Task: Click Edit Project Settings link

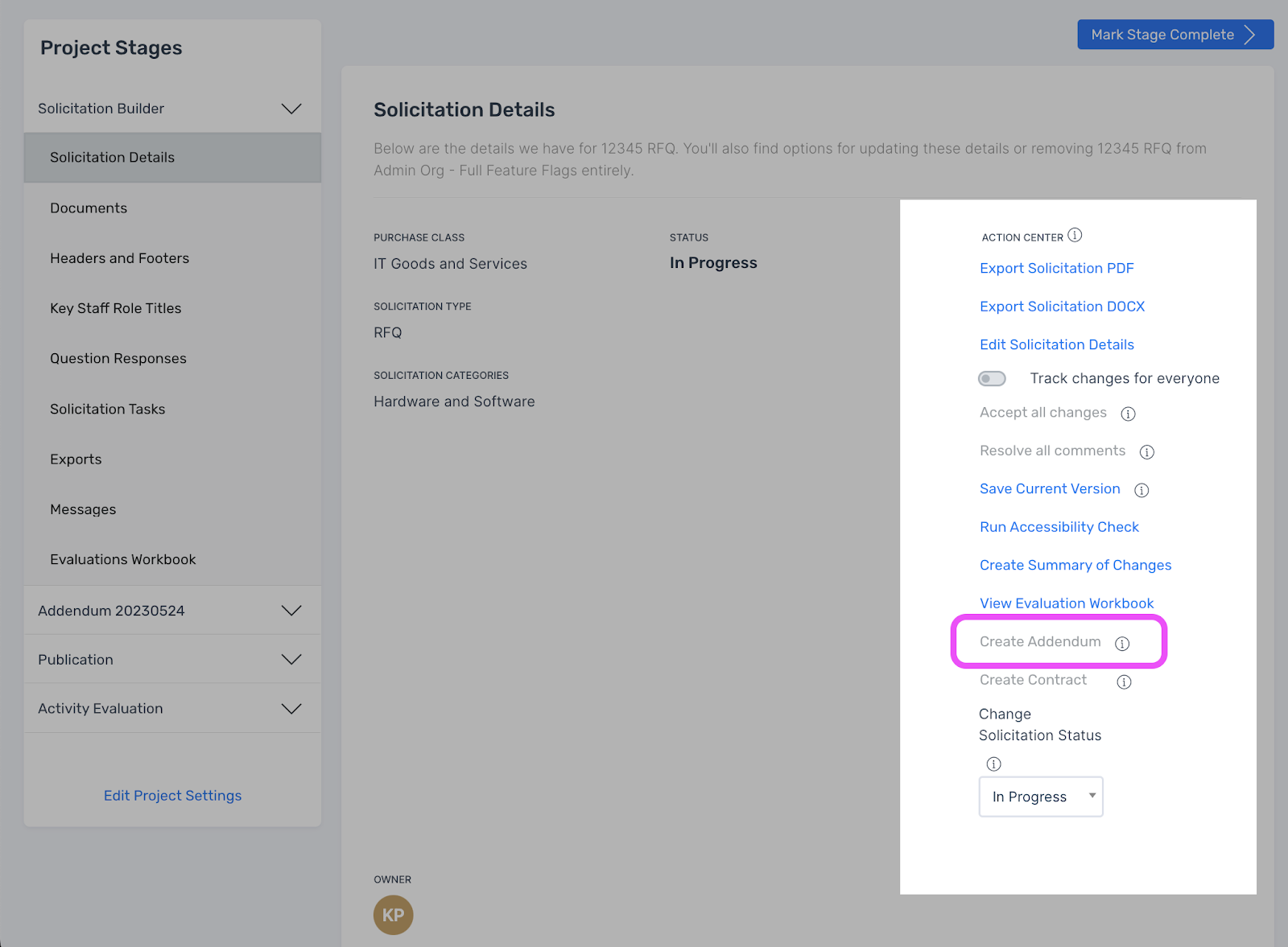Action: [172, 796]
